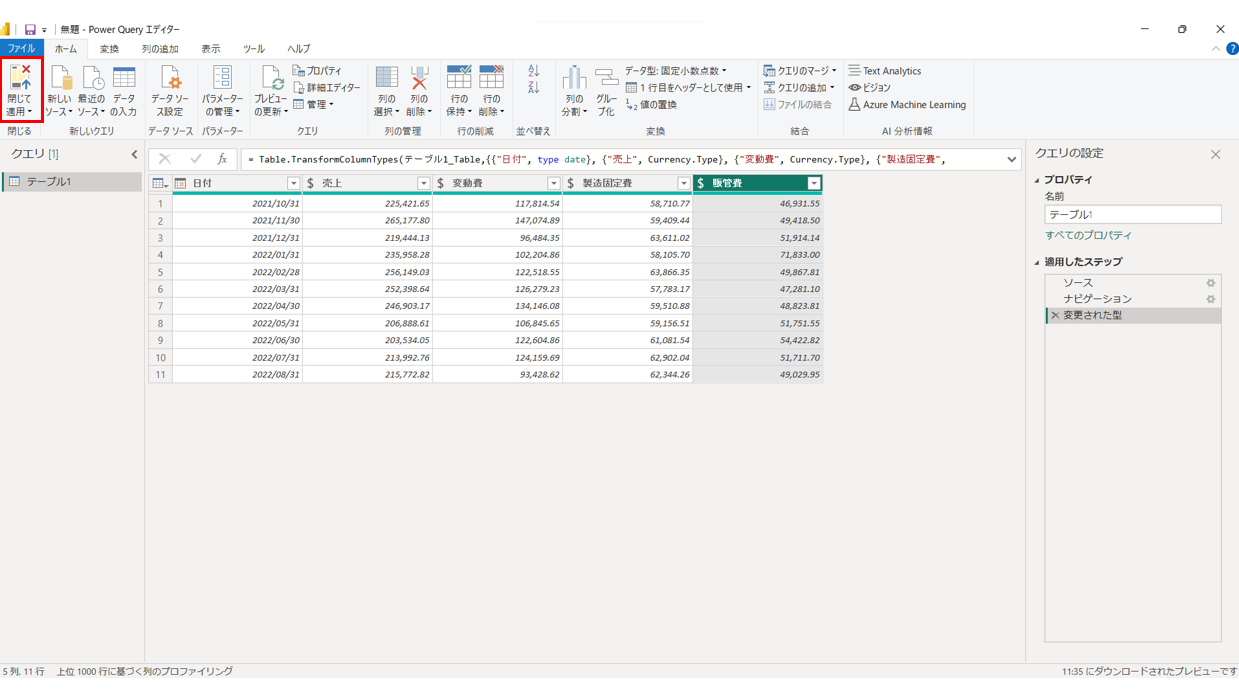Collapse the クエリ pane with the arrow

pos(134,155)
